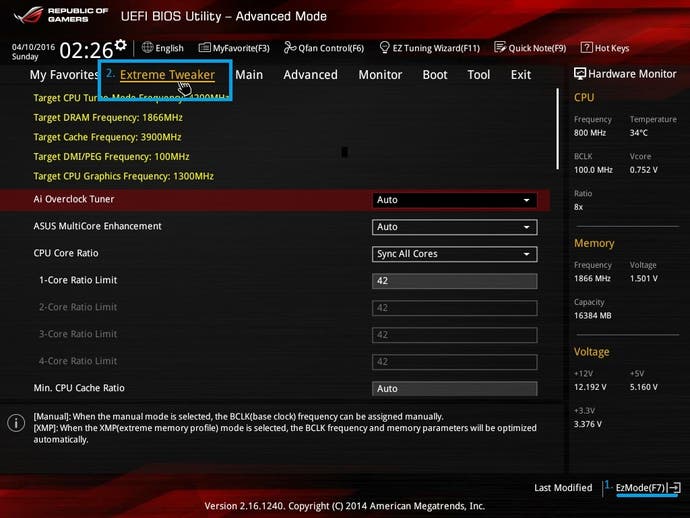This screenshot has height=518, width=690.
Task: Click CPU temperature value 34°C
Action: pos(639,133)
